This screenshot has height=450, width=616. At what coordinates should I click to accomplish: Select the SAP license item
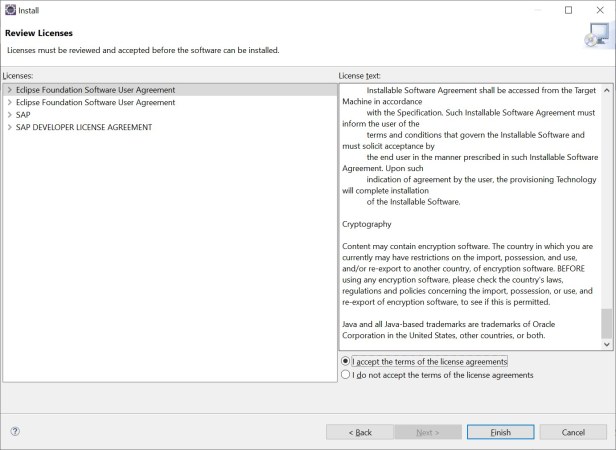(x=23, y=115)
